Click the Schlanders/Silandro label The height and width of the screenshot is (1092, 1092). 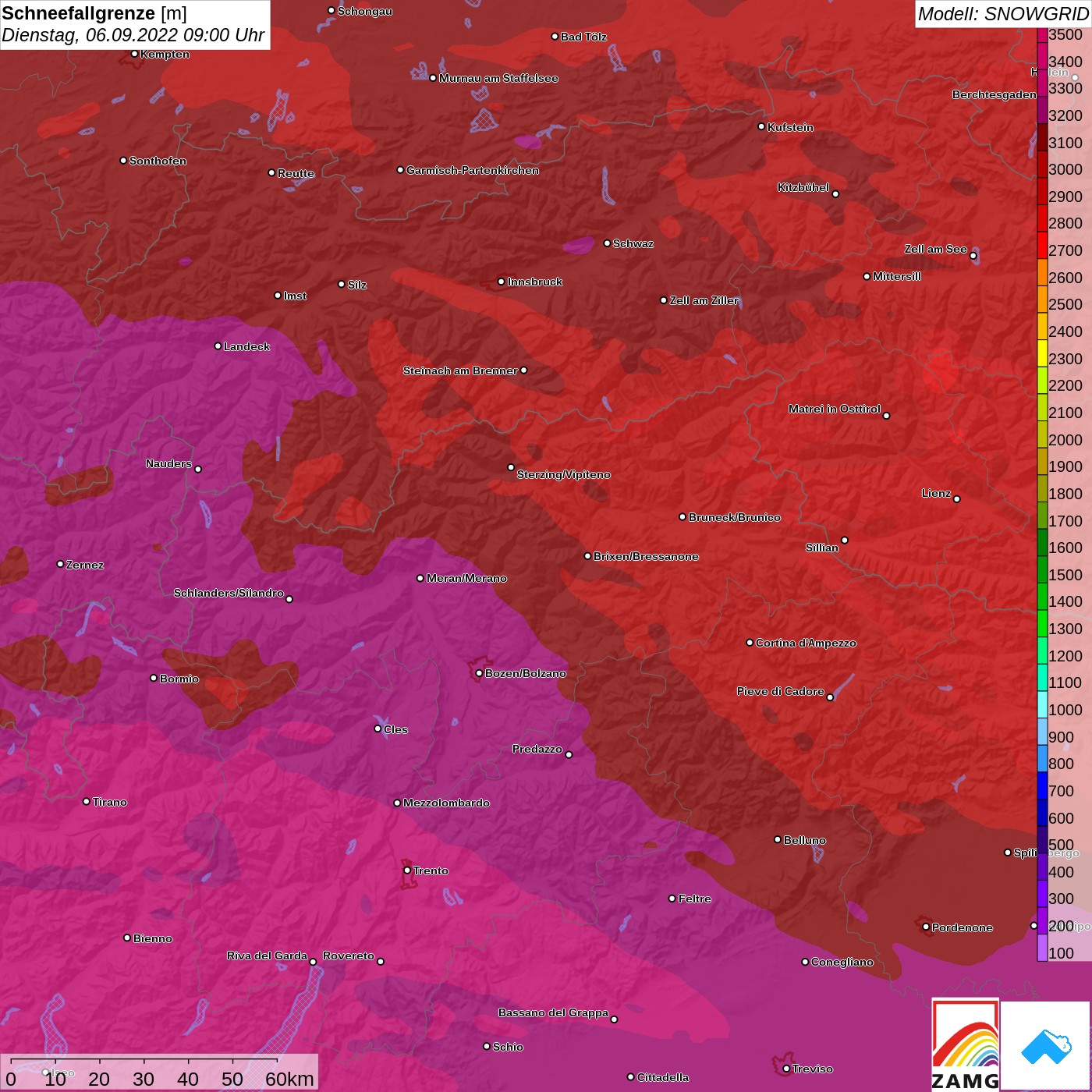click(x=229, y=593)
